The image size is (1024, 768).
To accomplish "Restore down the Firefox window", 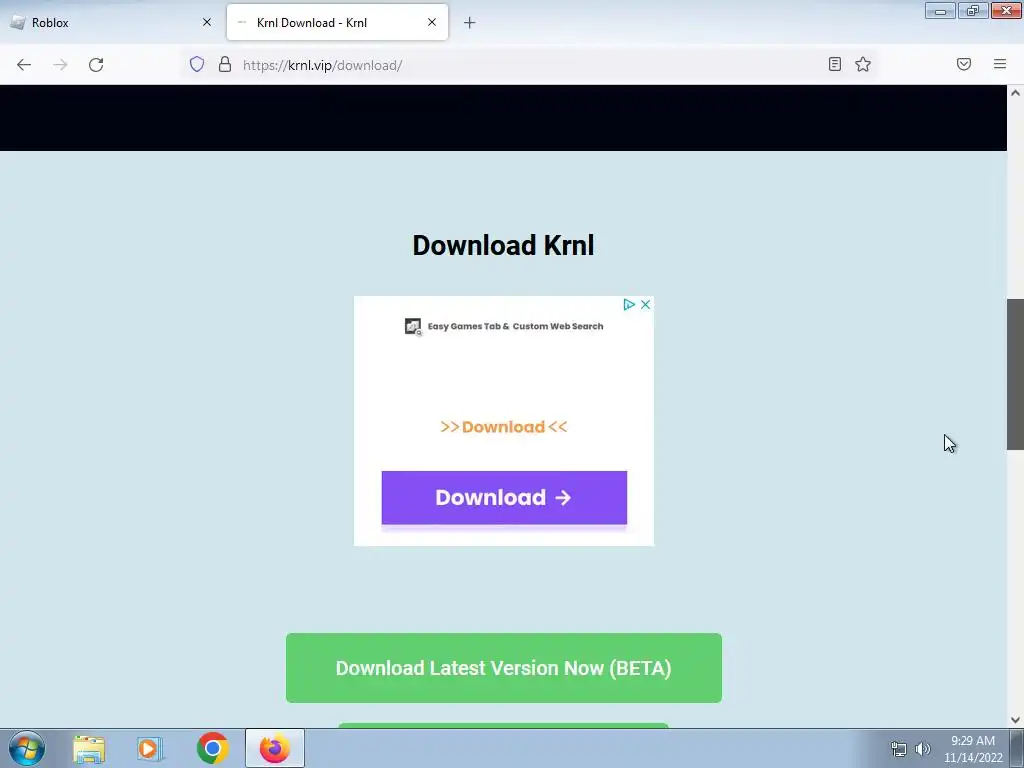I will (x=973, y=10).
